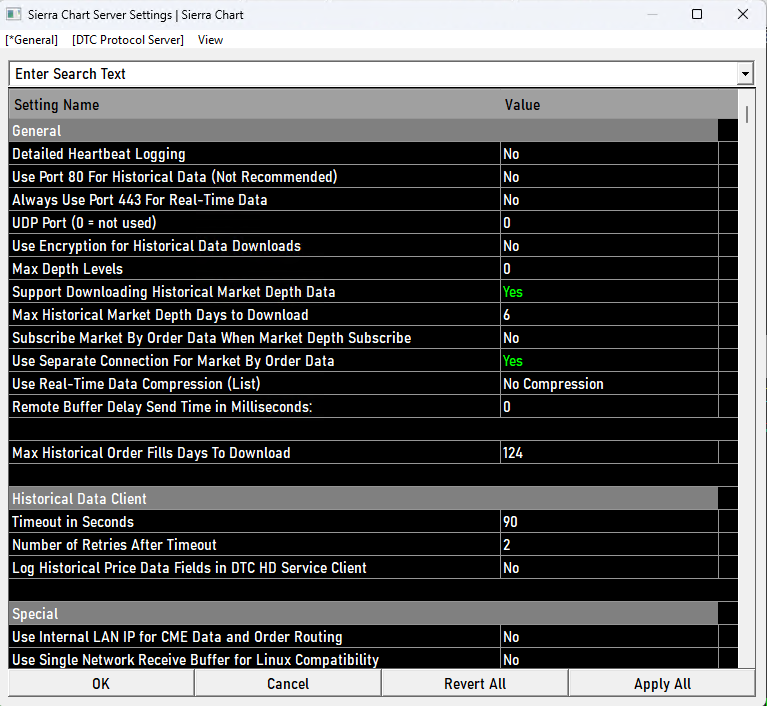Viewport: 767px width, 706px height.
Task: Select Remote Buffer Delay Send Time name
Action: pyautogui.click(x=254, y=407)
